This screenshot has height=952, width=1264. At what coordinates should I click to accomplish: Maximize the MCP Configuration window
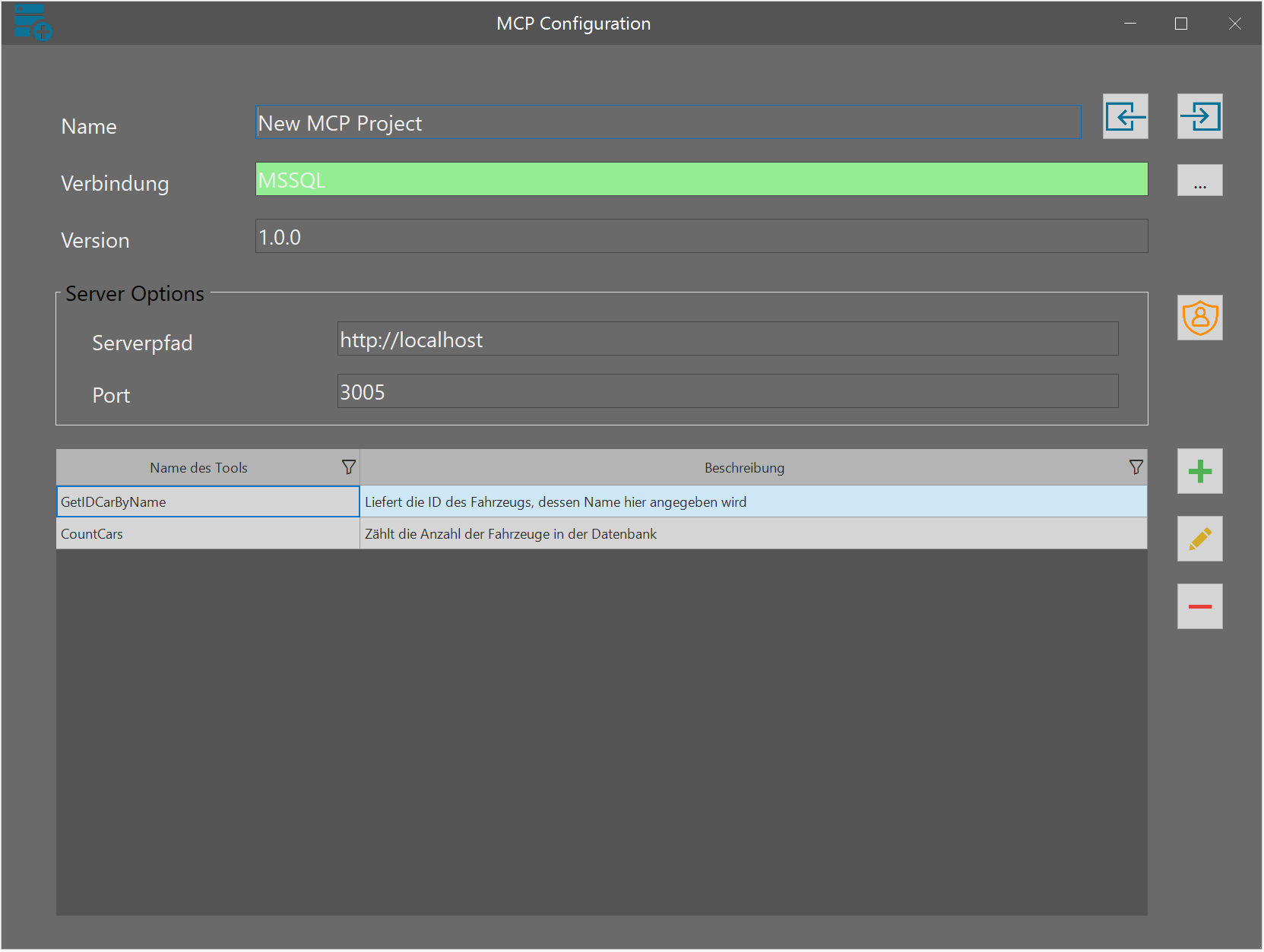click(1180, 24)
